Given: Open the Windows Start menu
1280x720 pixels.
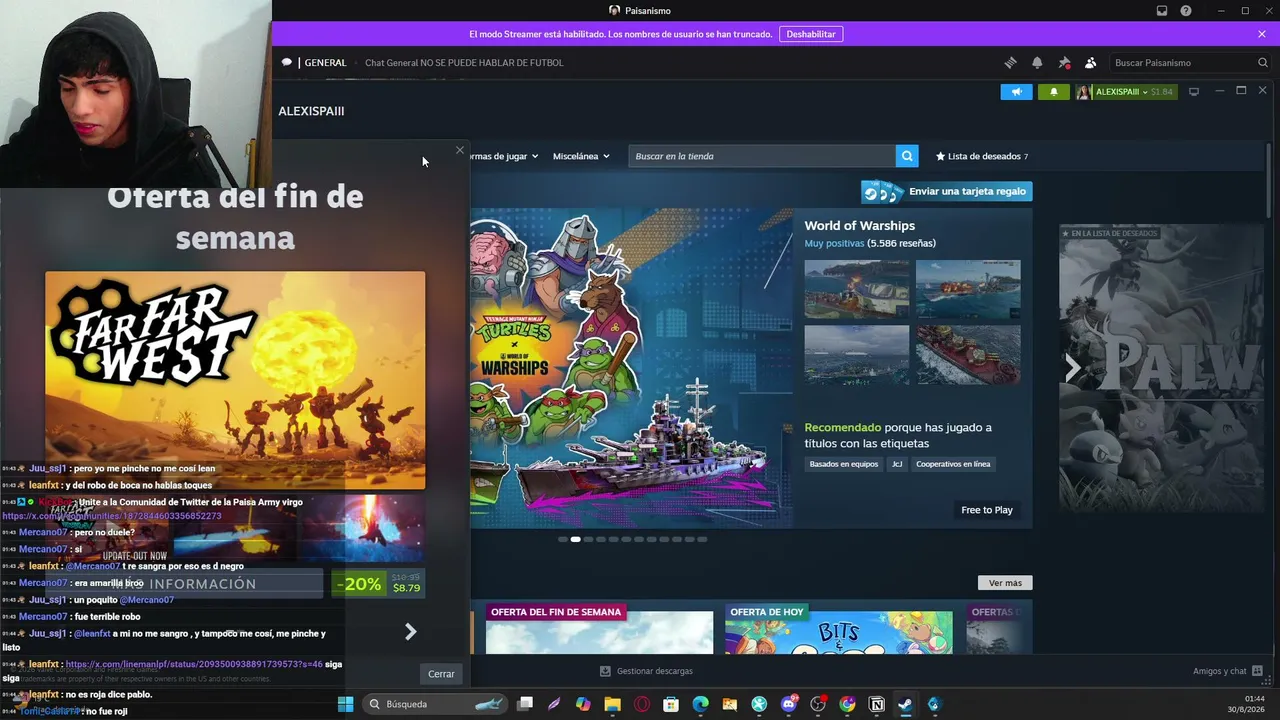Looking at the screenshot, I should [345, 704].
